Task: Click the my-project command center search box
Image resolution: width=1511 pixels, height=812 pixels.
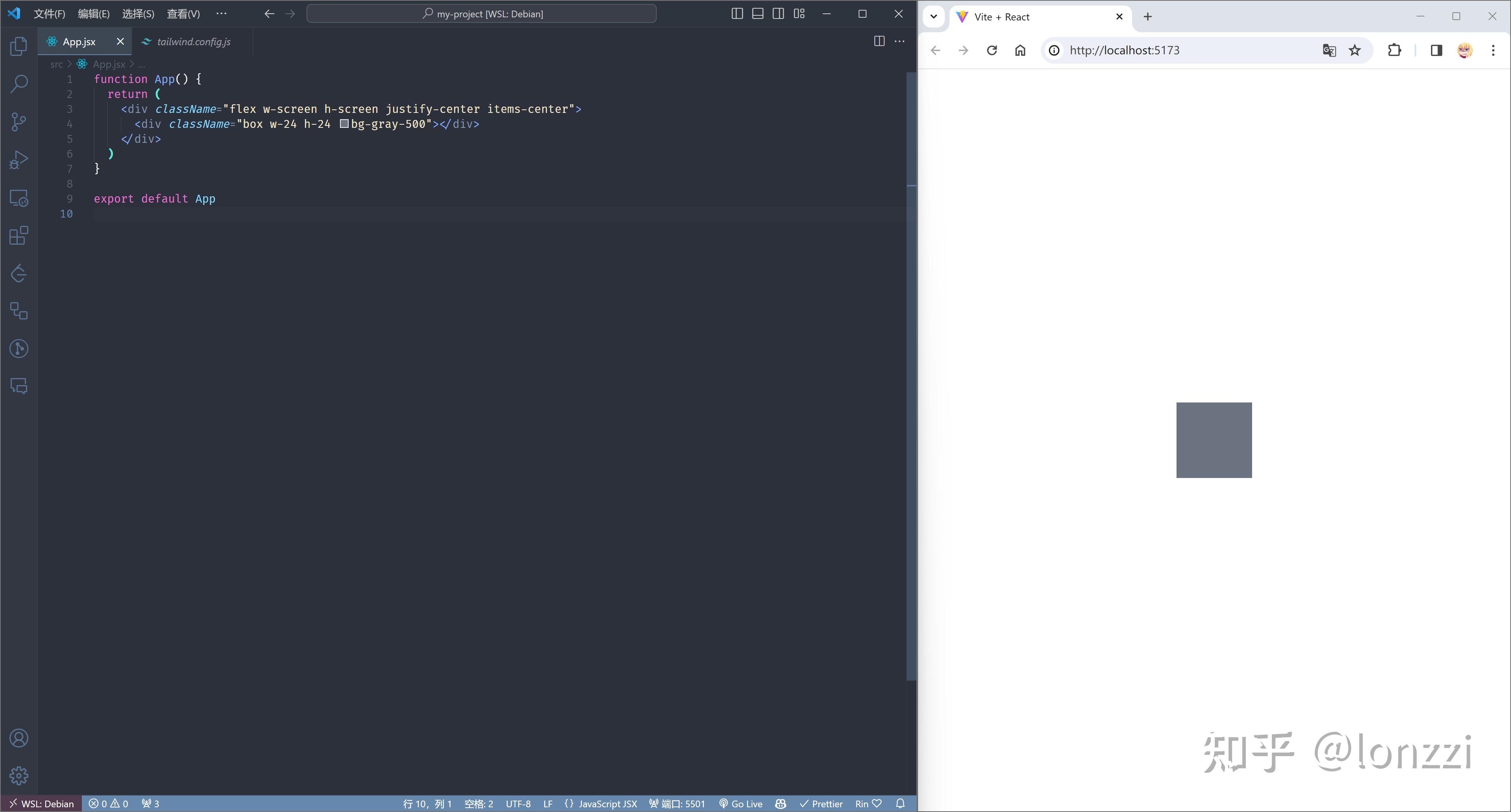Action: pos(481,13)
